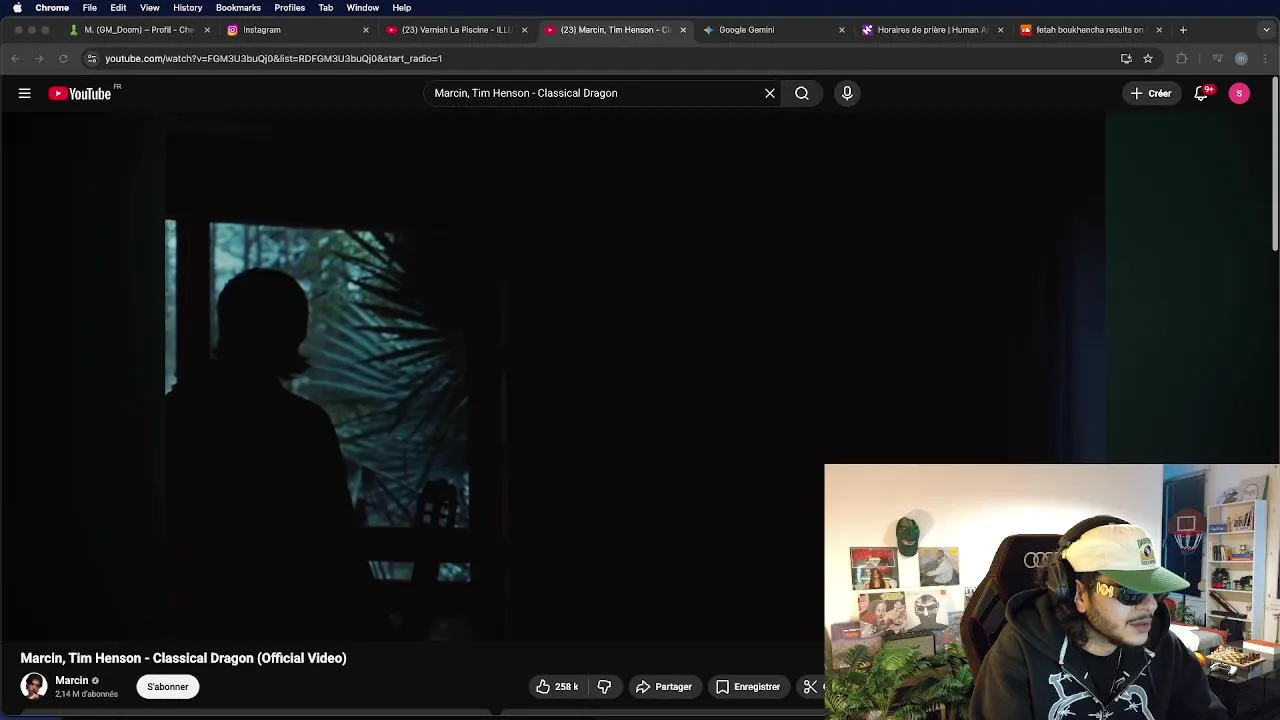Screen dimensions: 1280x720
Task: Open the History menu
Action: point(187,8)
